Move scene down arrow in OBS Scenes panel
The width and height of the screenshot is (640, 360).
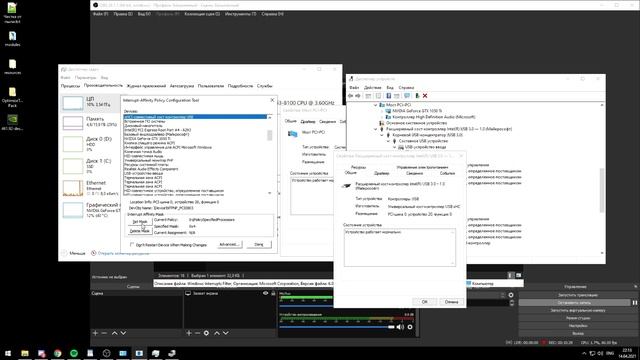click(123, 333)
